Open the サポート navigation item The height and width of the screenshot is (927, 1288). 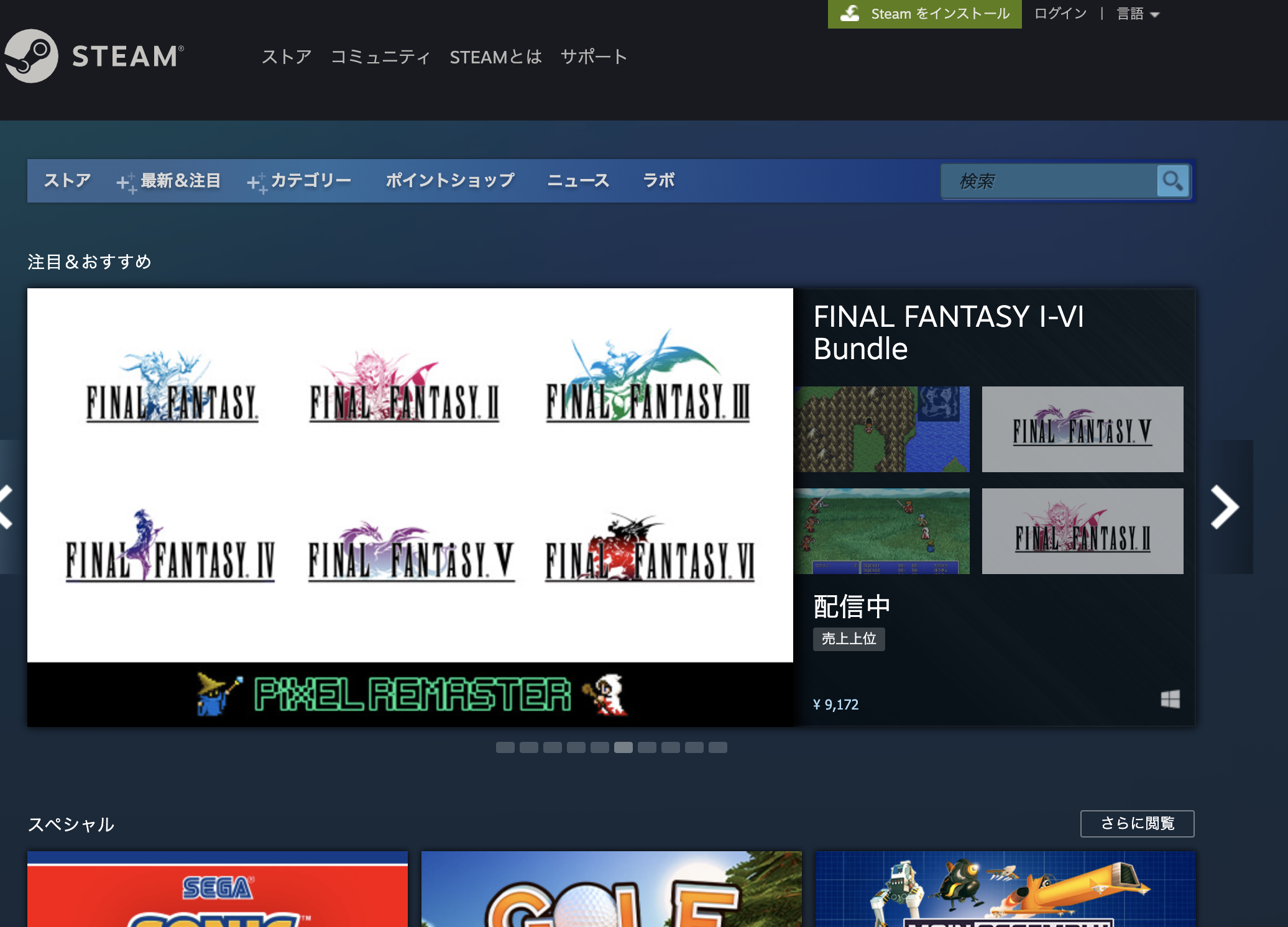click(x=594, y=57)
